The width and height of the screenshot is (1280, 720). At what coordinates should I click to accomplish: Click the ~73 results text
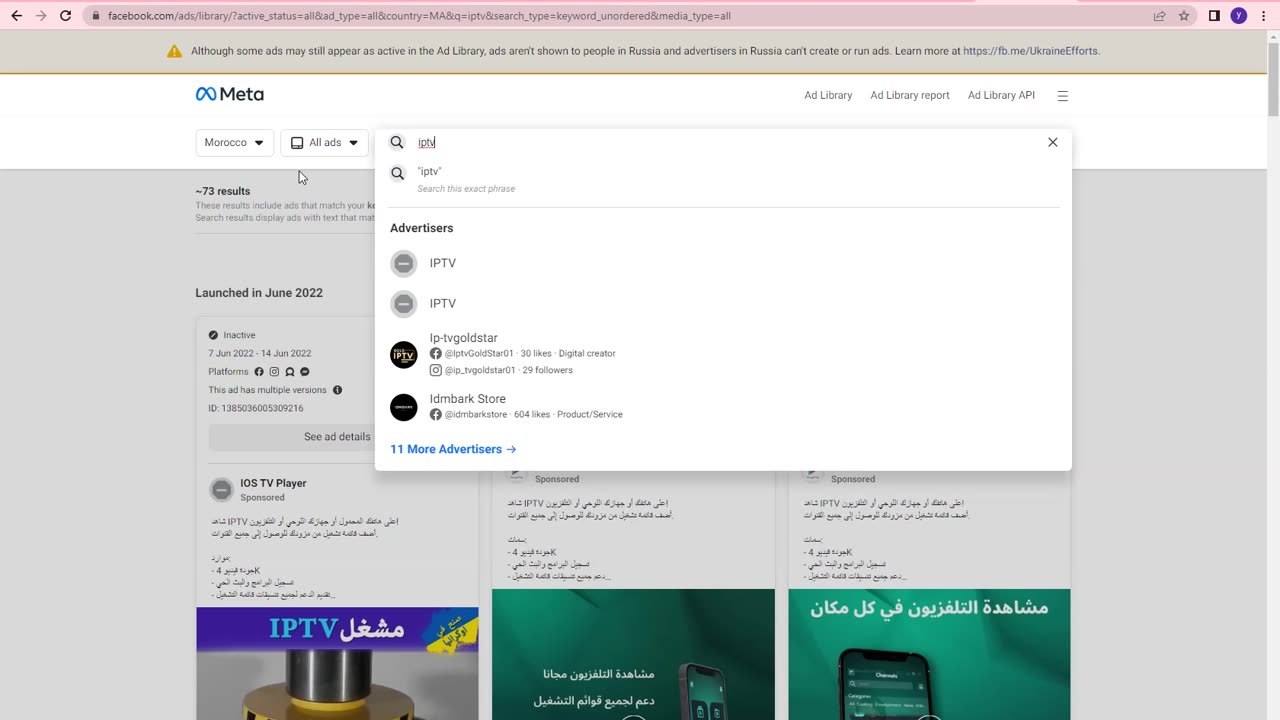click(223, 191)
